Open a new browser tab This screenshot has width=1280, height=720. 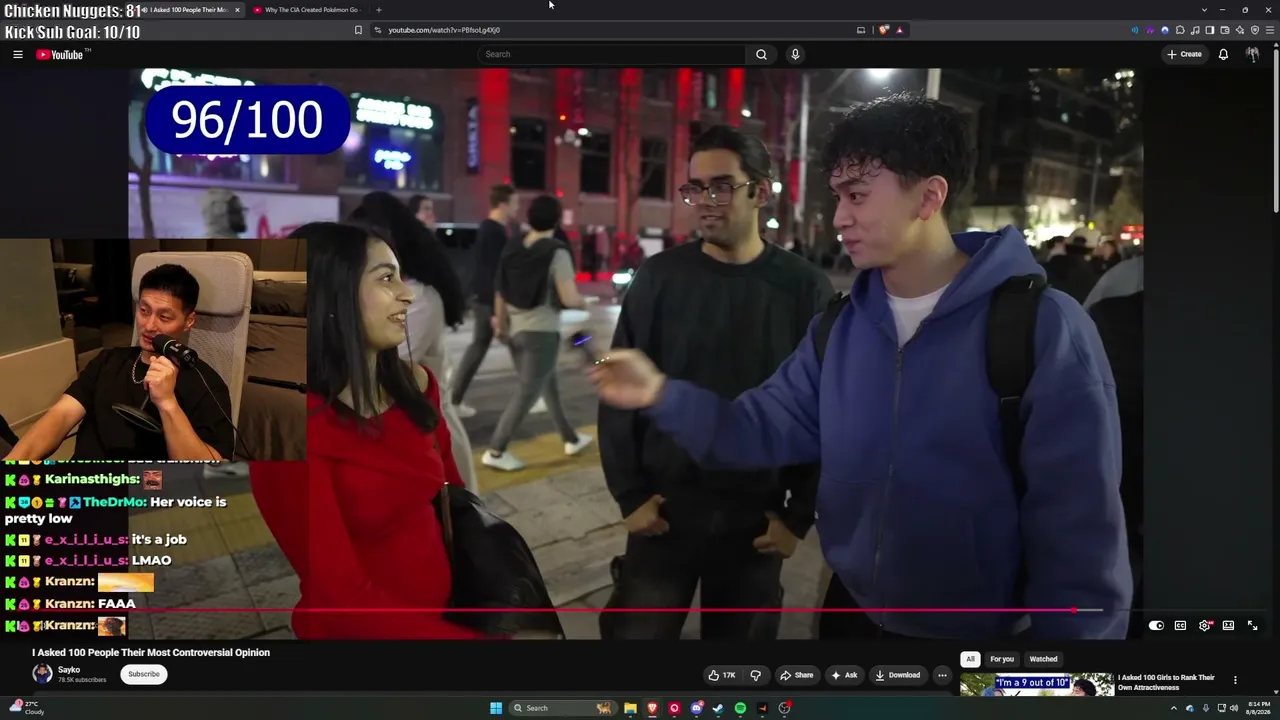click(378, 10)
